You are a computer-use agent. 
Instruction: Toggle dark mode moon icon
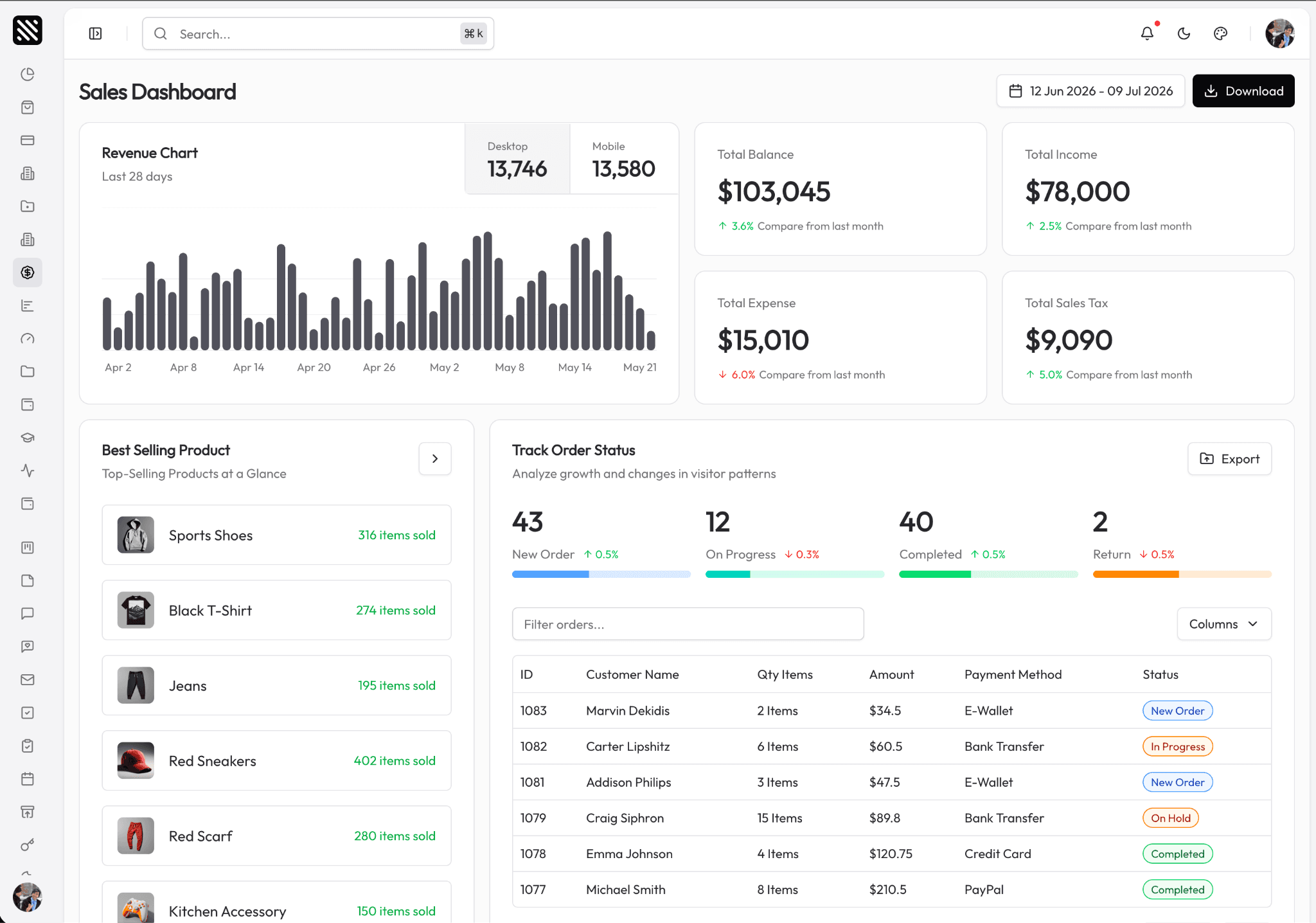click(x=1184, y=33)
